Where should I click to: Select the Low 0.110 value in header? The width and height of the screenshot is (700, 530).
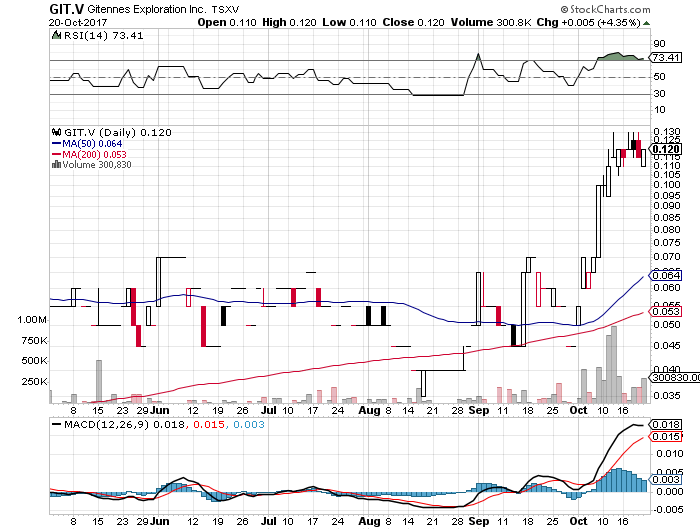coord(350,22)
